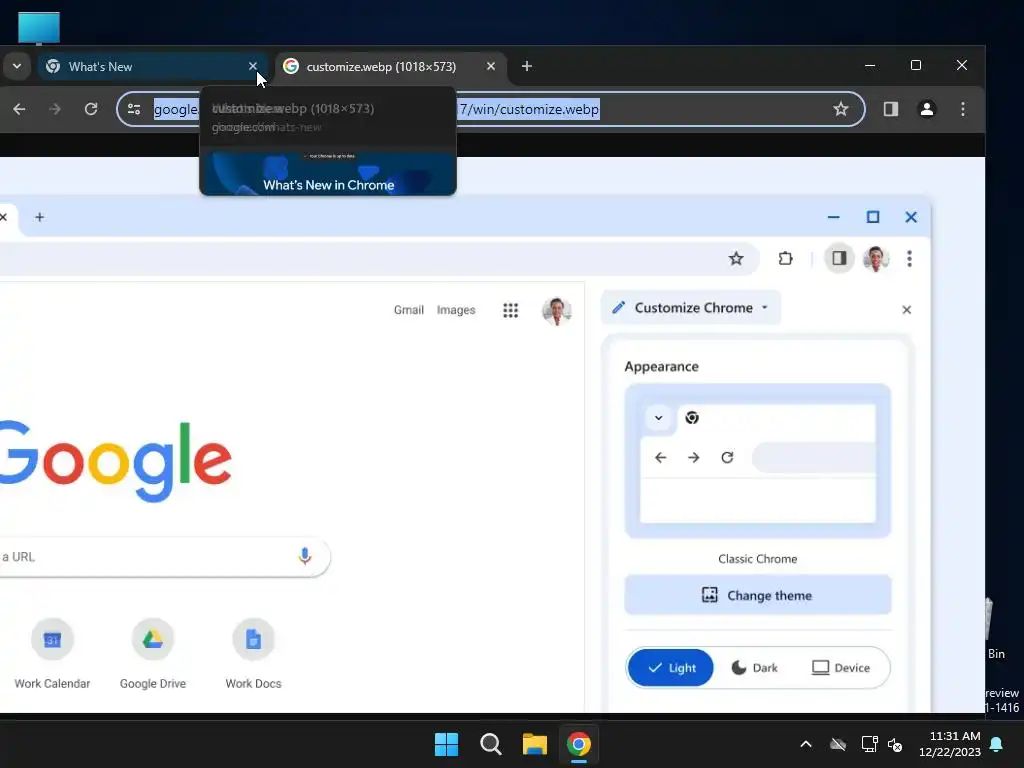Open Windows Start menu
Image resolution: width=1024 pixels, height=768 pixels.
(447, 744)
